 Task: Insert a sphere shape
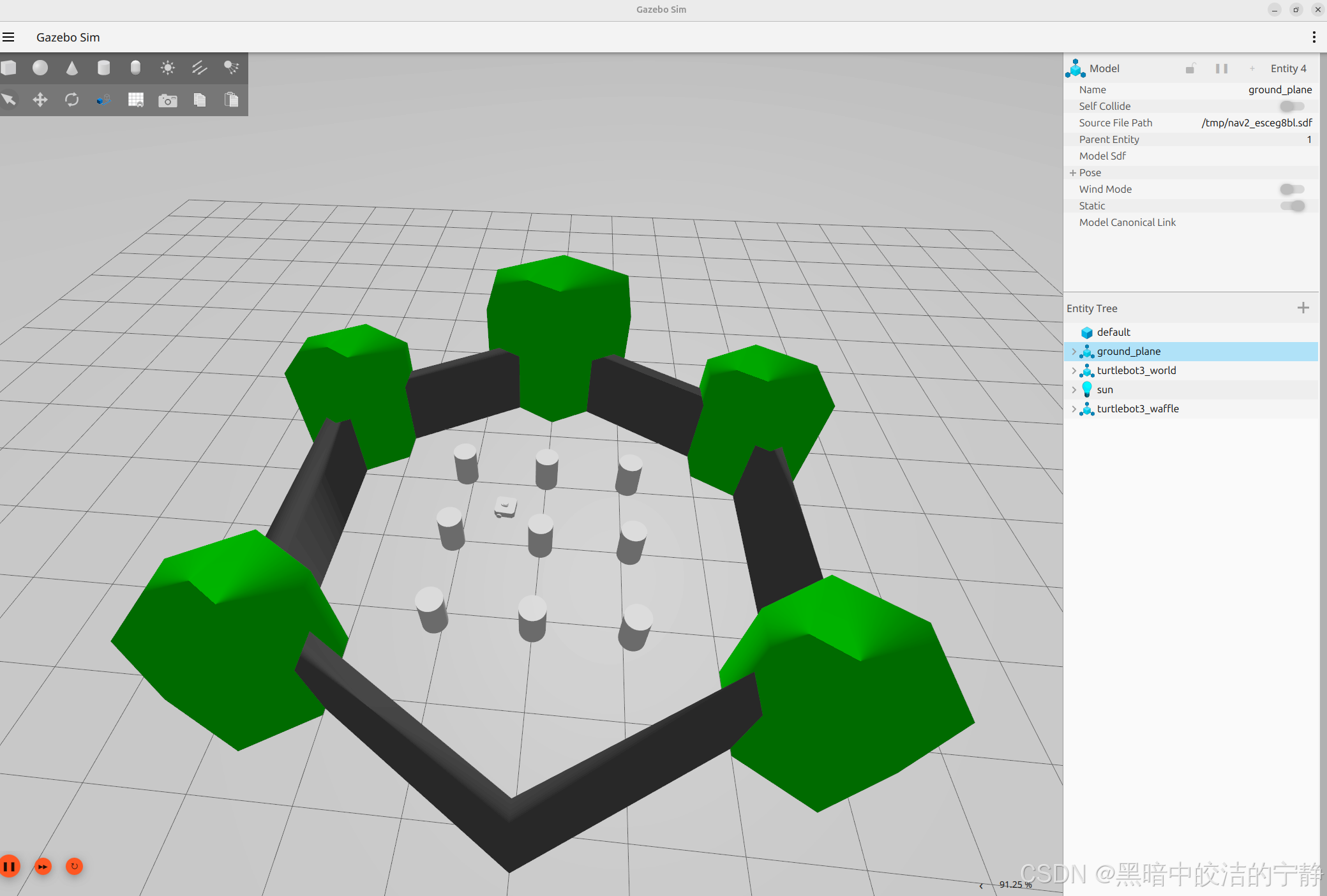pyautogui.click(x=40, y=68)
